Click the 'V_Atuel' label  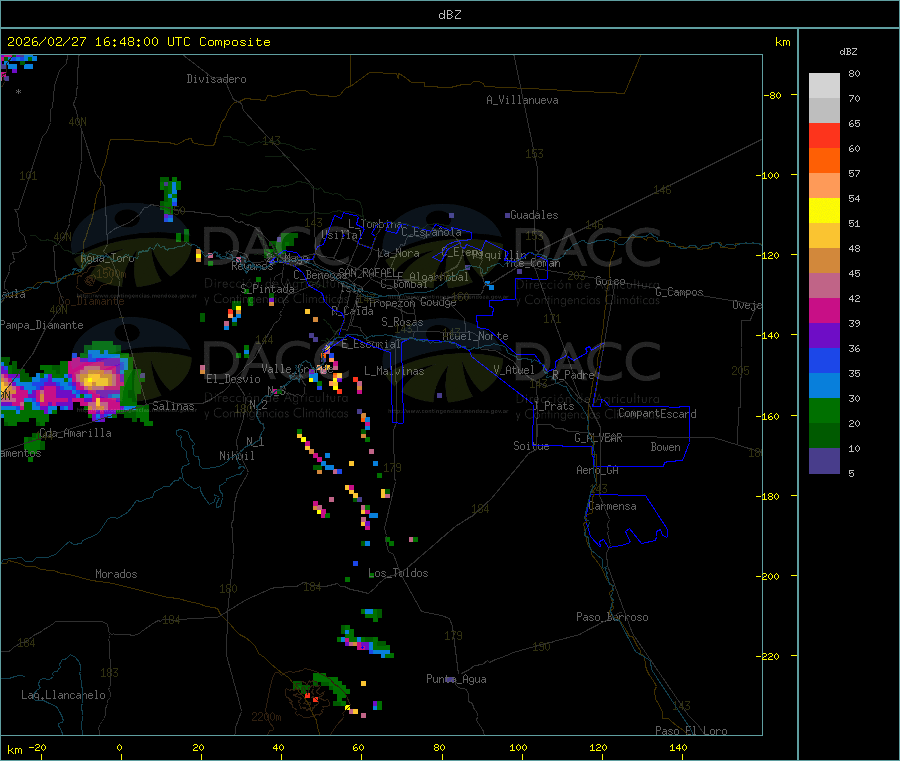click(513, 370)
